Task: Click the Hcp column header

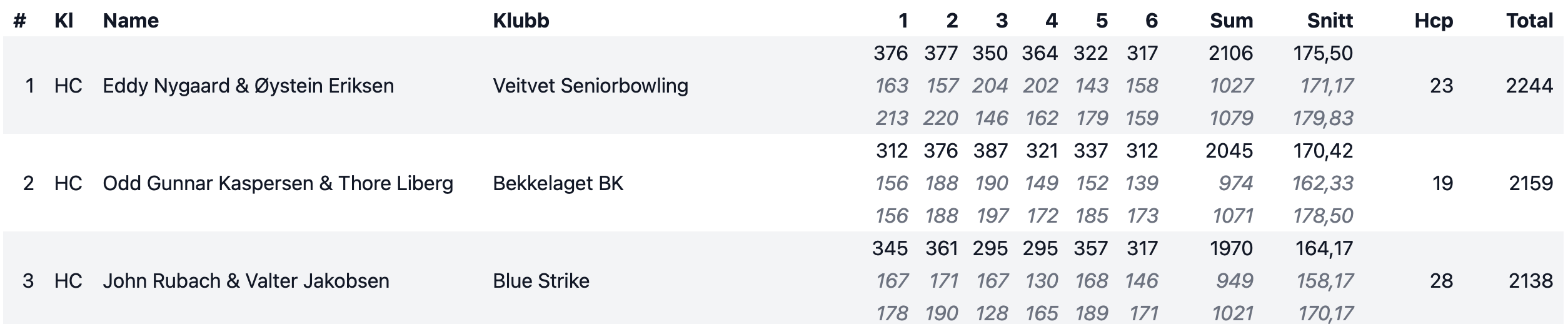Action: click(1434, 21)
